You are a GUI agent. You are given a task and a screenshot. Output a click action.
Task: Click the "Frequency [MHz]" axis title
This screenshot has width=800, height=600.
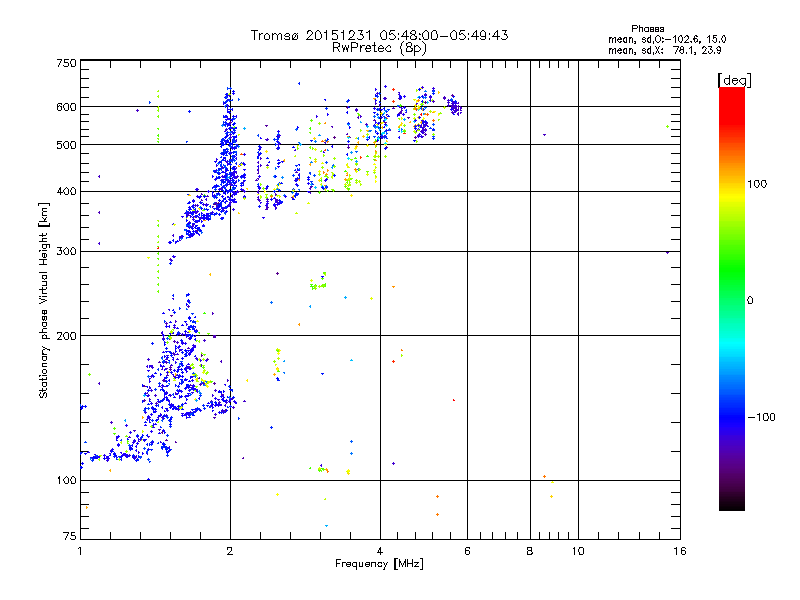click(379, 564)
